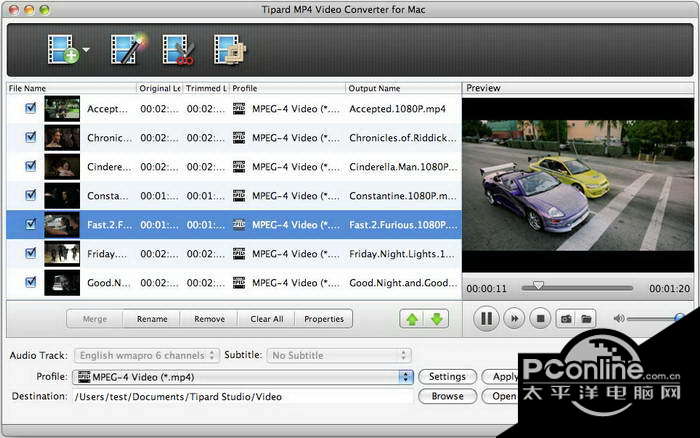
Task: Uncheck the Friday Night Lights checkbox
Action: pyautogui.click(x=30, y=253)
